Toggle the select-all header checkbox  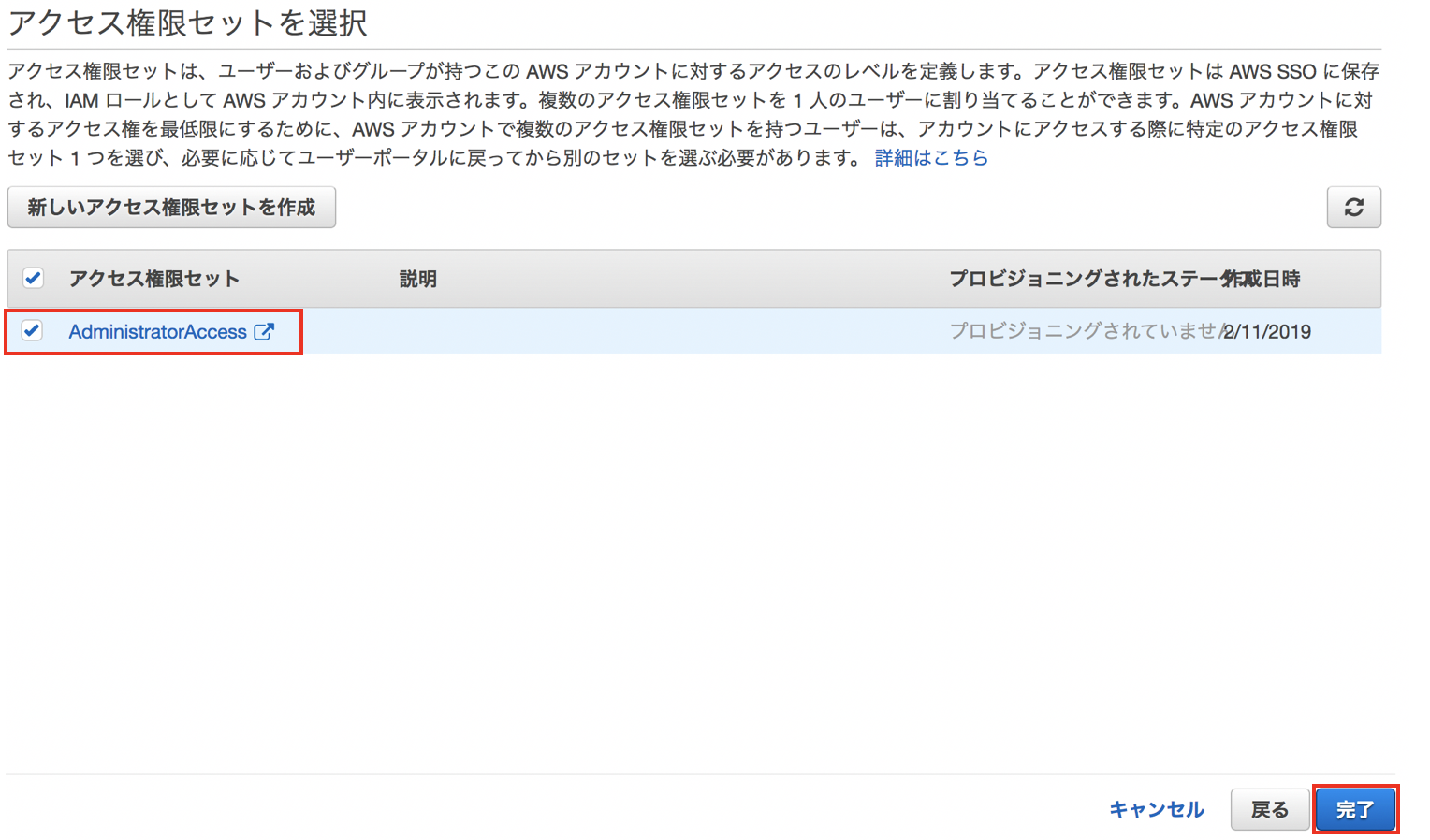pyautogui.click(x=34, y=278)
